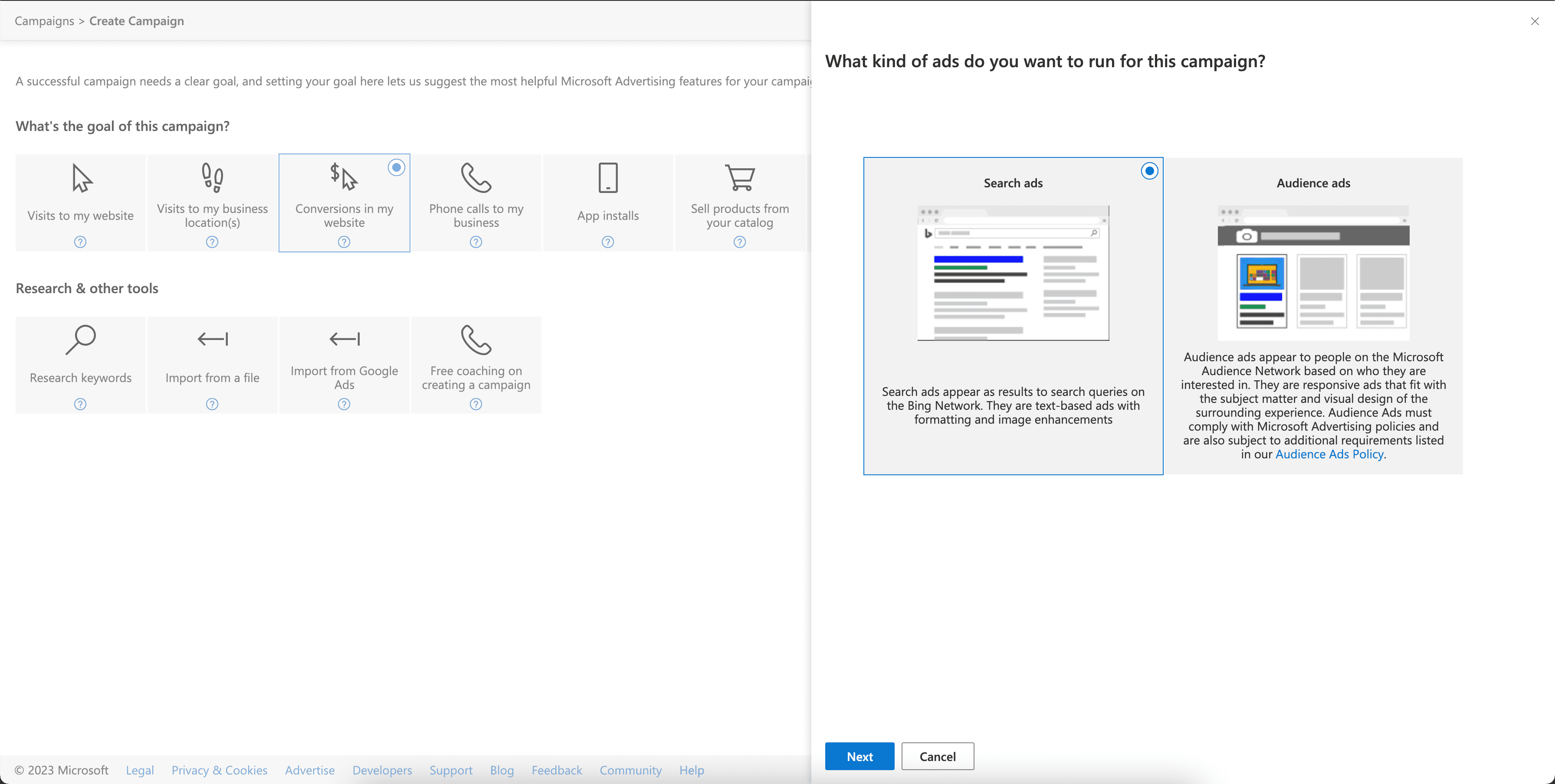Open help tooltip under Visits to my business location(s)
The width and height of the screenshot is (1555, 784).
212,242
